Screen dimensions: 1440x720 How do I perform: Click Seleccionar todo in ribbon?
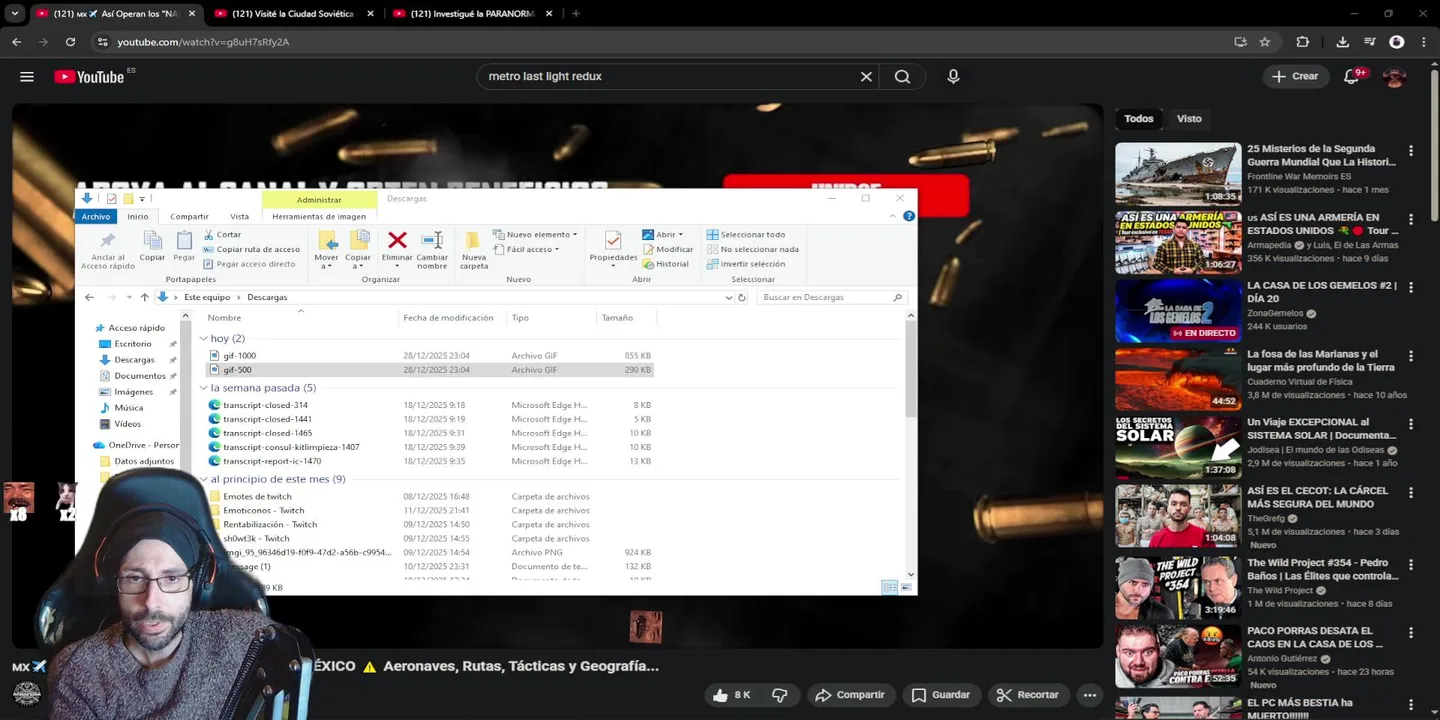pyautogui.click(x=746, y=235)
